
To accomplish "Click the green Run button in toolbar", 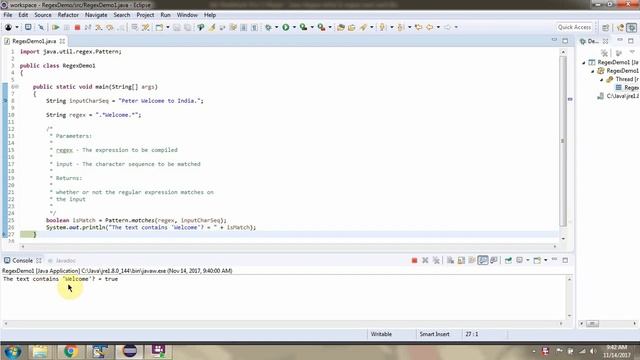I will click(x=286, y=27).
